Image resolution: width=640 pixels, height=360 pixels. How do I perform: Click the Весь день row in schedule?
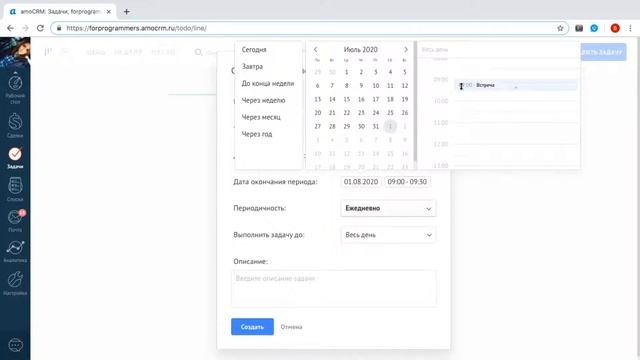[x=498, y=49]
